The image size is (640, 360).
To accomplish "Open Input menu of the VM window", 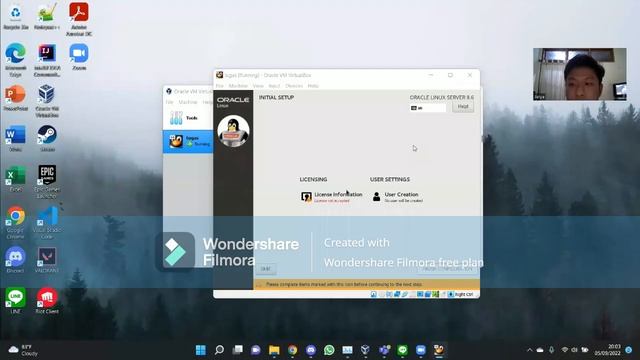I will pos(274,86).
